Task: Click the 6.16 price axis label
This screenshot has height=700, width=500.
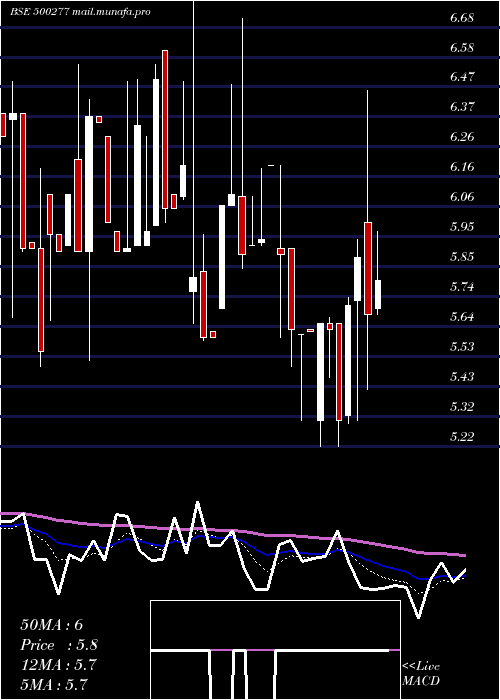Action: coord(462,167)
